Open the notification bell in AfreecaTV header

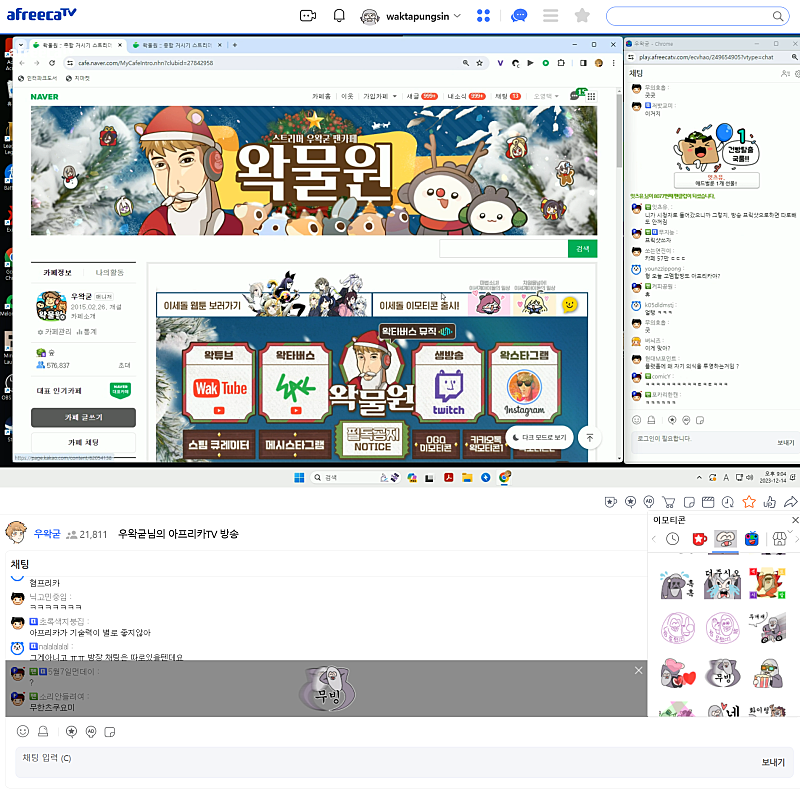[x=339, y=16]
